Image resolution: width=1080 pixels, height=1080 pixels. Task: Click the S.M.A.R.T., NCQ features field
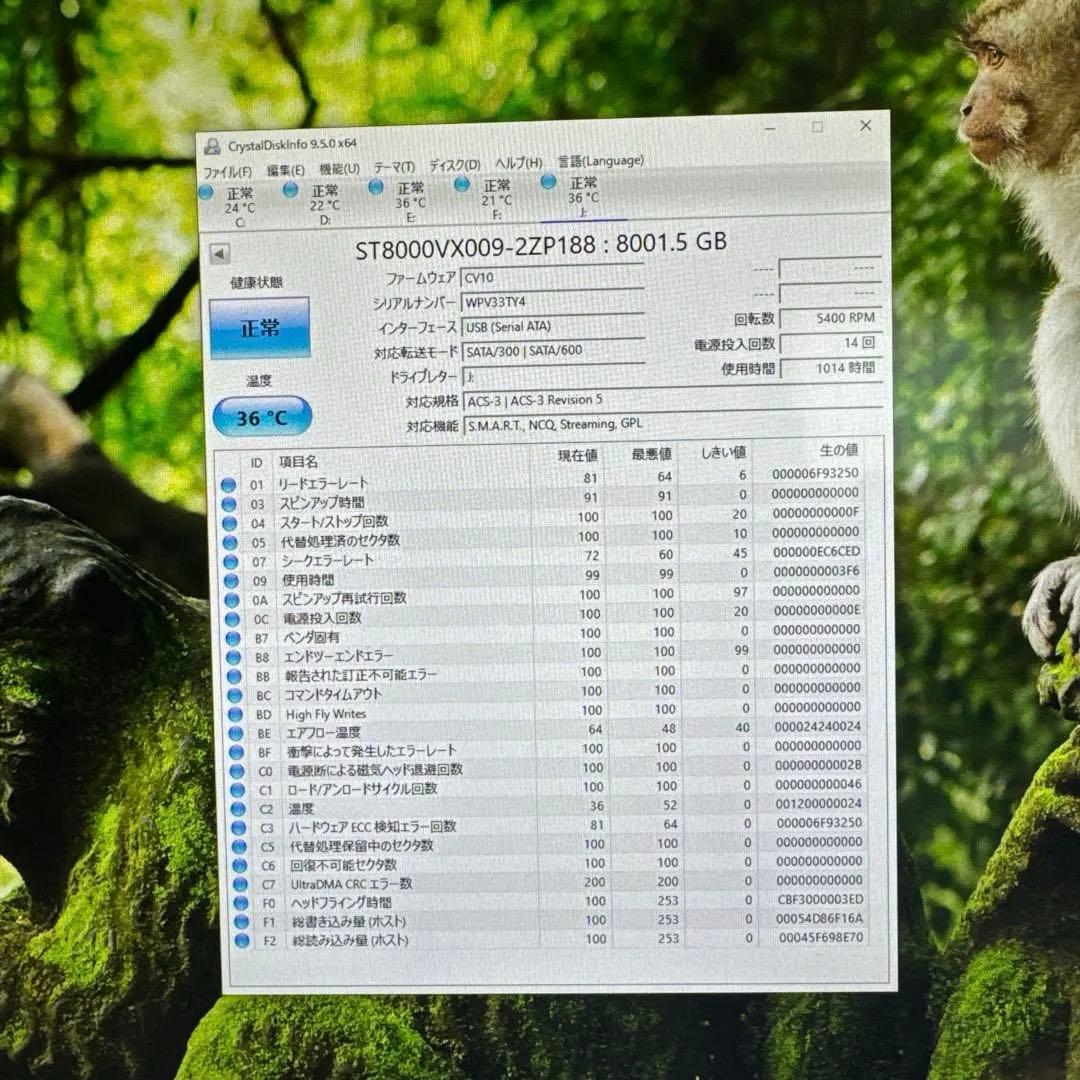tap(674, 424)
